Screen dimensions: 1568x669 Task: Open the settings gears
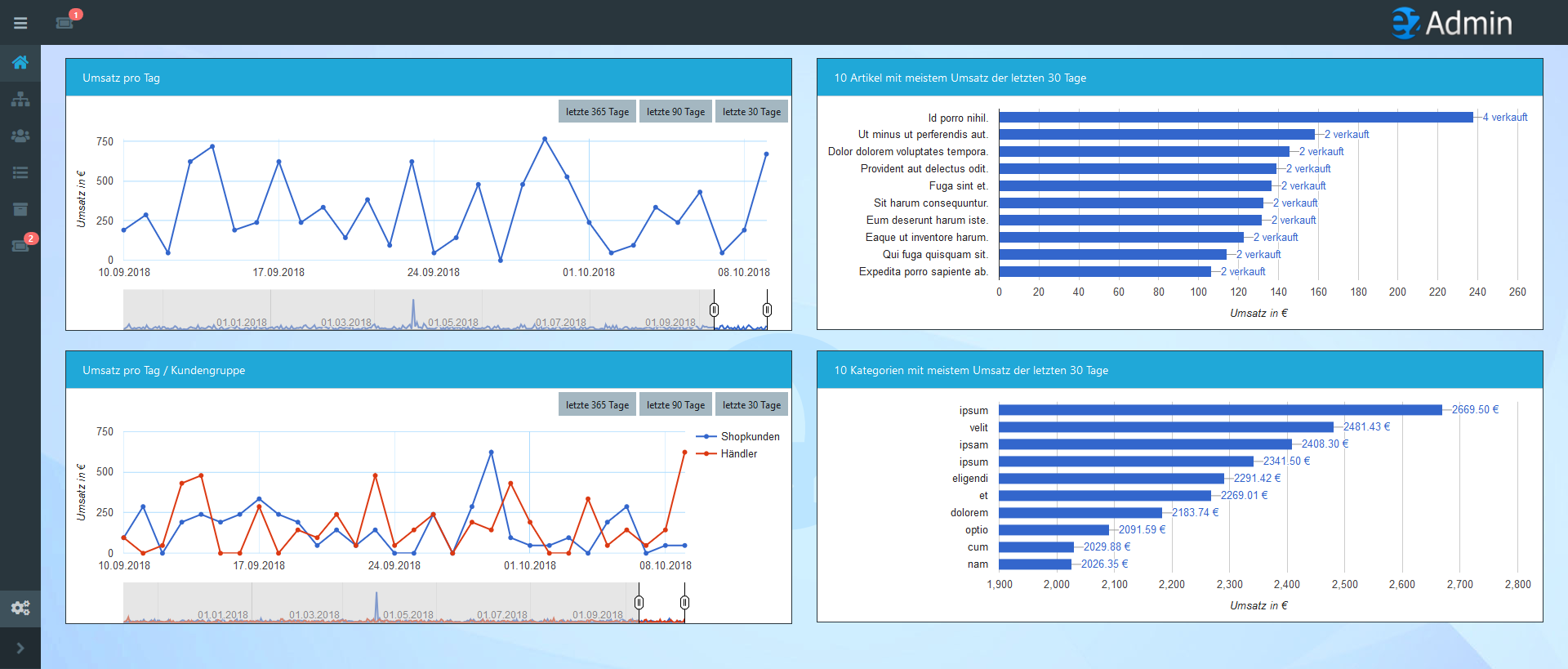pyautogui.click(x=20, y=608)
